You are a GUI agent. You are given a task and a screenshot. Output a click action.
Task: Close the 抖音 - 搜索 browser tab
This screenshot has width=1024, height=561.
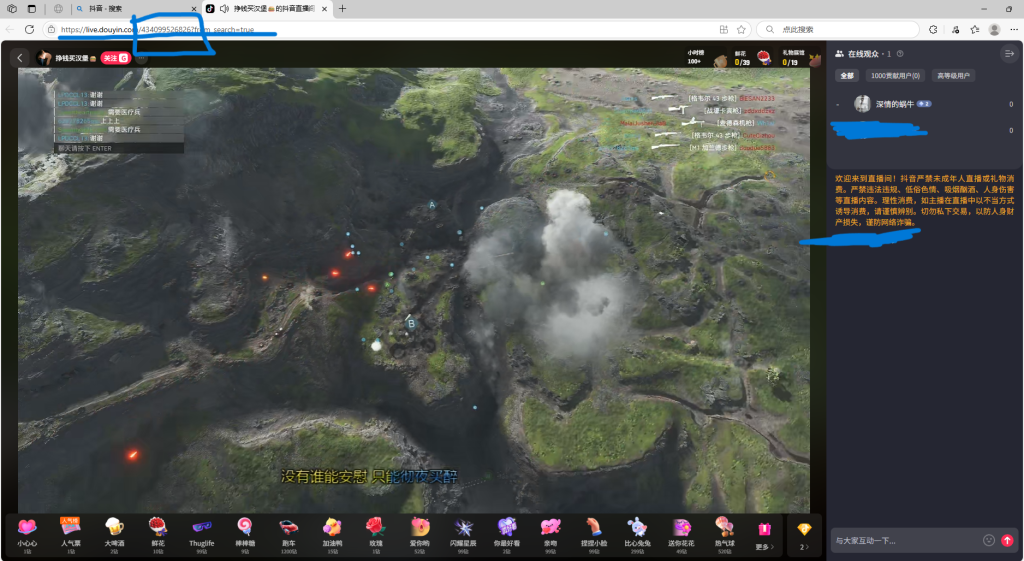tap(194, 9)
